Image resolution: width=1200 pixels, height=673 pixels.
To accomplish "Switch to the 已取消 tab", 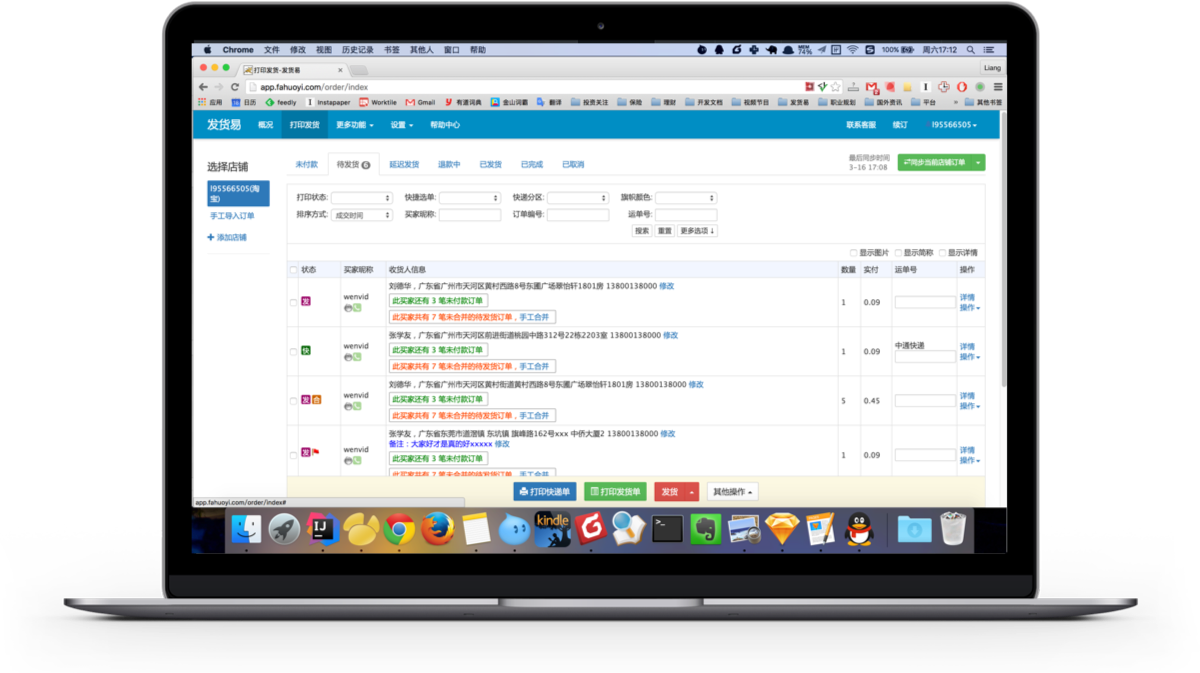I will pos(573,164).
